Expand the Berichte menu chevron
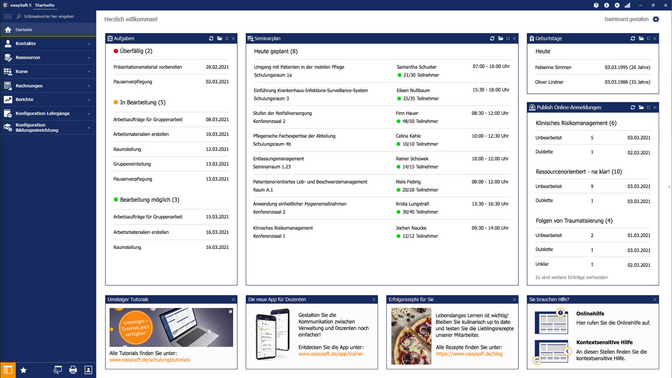This screenshot has width=672, height=378. click(89, 100)
